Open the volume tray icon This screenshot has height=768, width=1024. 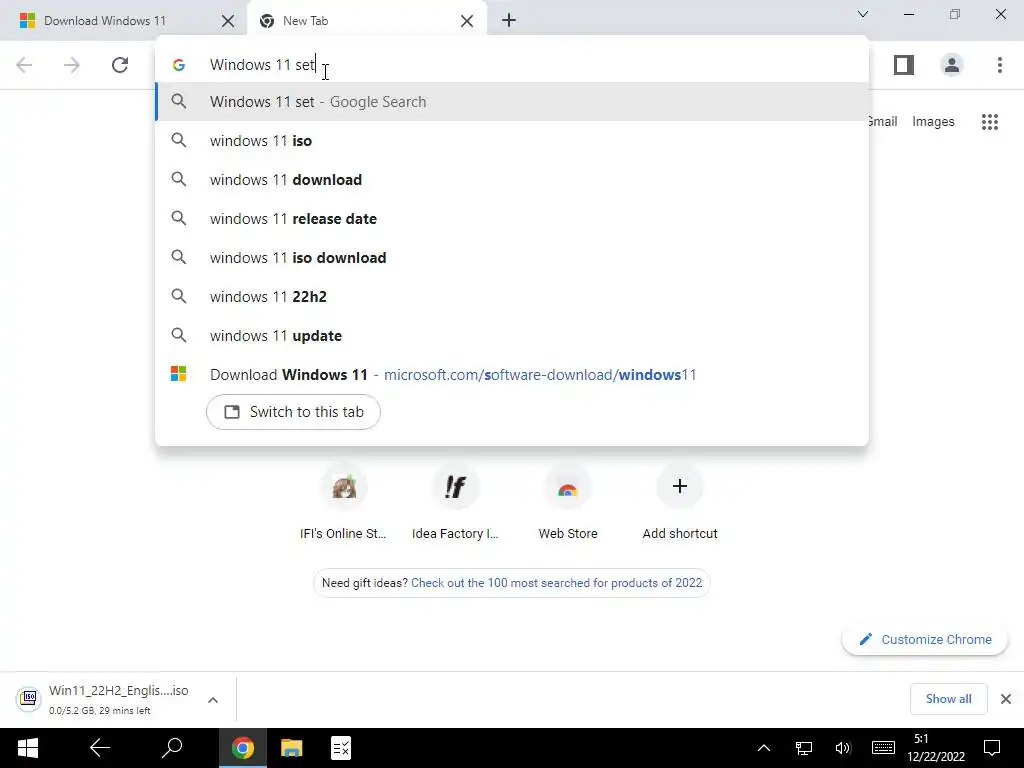pyautogui.click(x=842, y=748)
